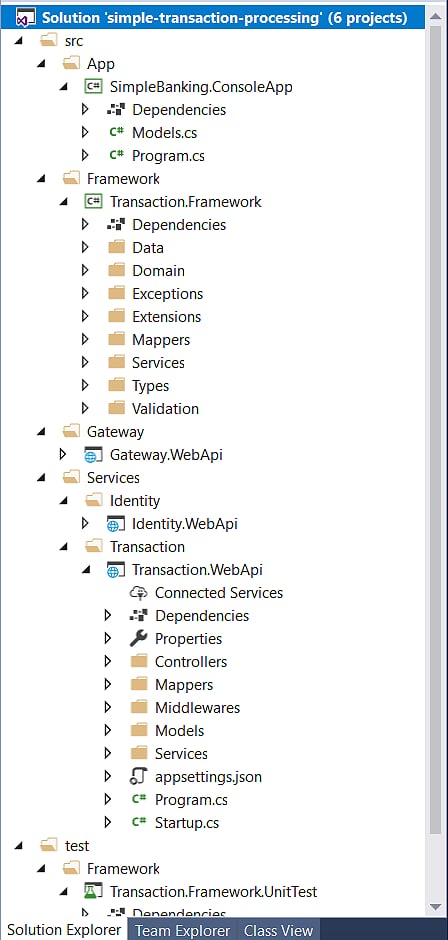Switch to the Class View tab
Viewport: 448px width, 940px height.
coord(278,930)
